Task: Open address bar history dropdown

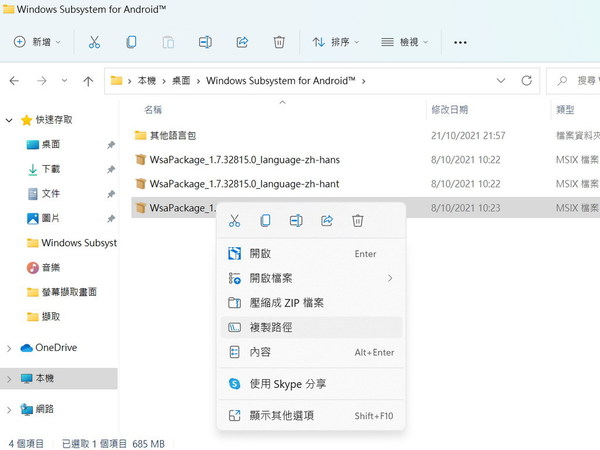Action: pyautogui.click(x=501, y=81)
